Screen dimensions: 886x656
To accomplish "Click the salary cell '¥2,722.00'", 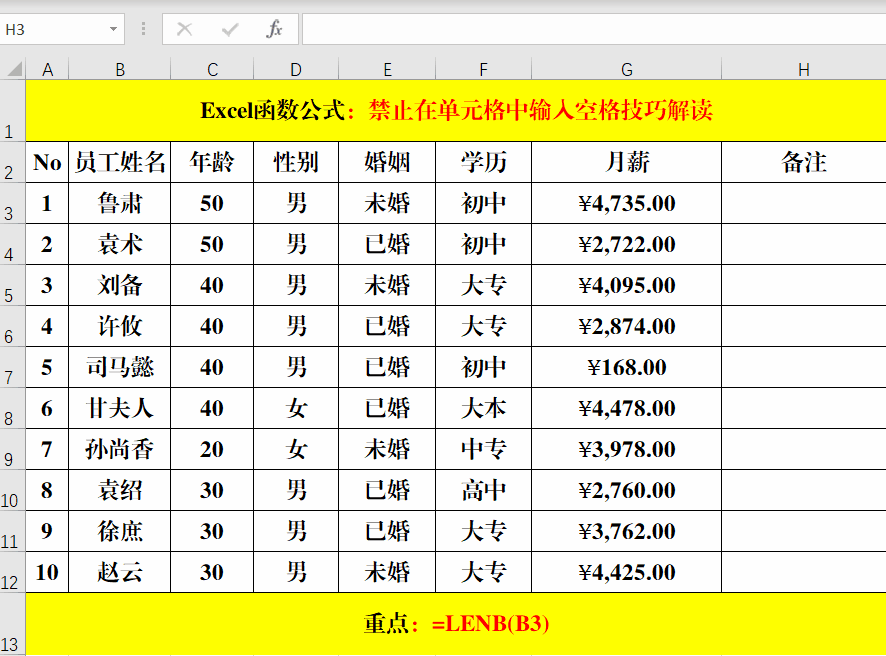I will (x=627, y=244).
